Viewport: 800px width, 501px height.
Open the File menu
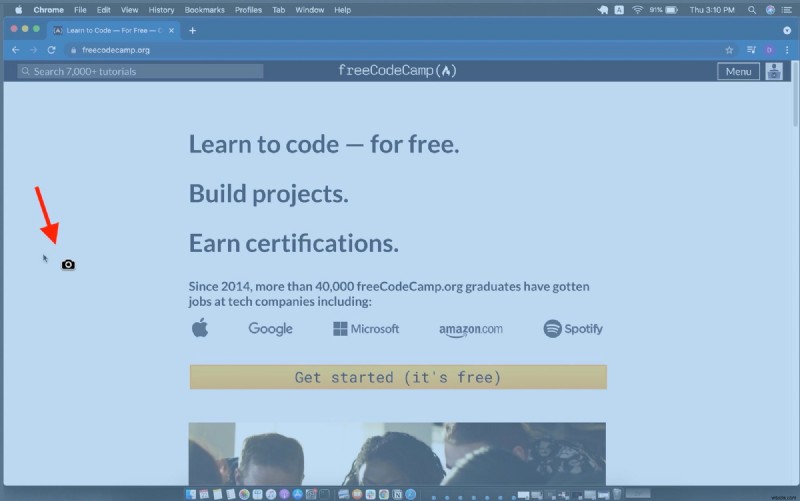pos(80,10)
